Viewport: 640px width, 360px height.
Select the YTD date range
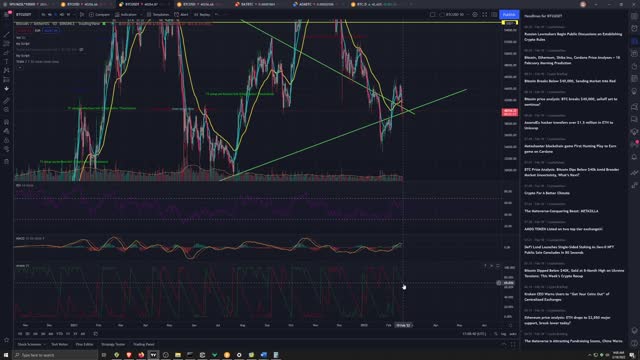click(x=60, y=333)
